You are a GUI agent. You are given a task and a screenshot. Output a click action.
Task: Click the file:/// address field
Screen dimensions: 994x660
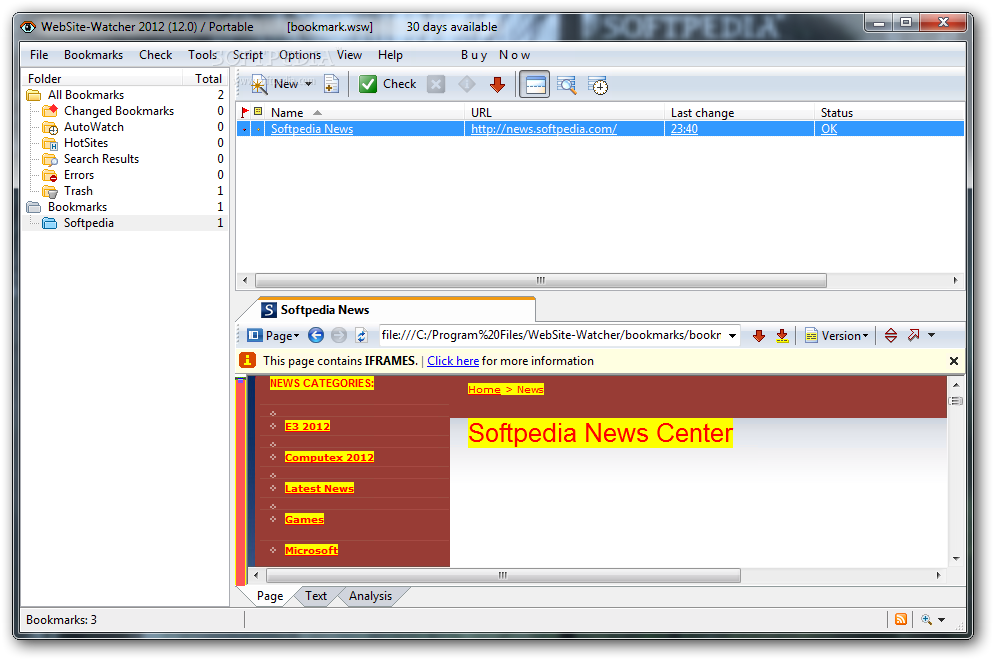(552, 335)
